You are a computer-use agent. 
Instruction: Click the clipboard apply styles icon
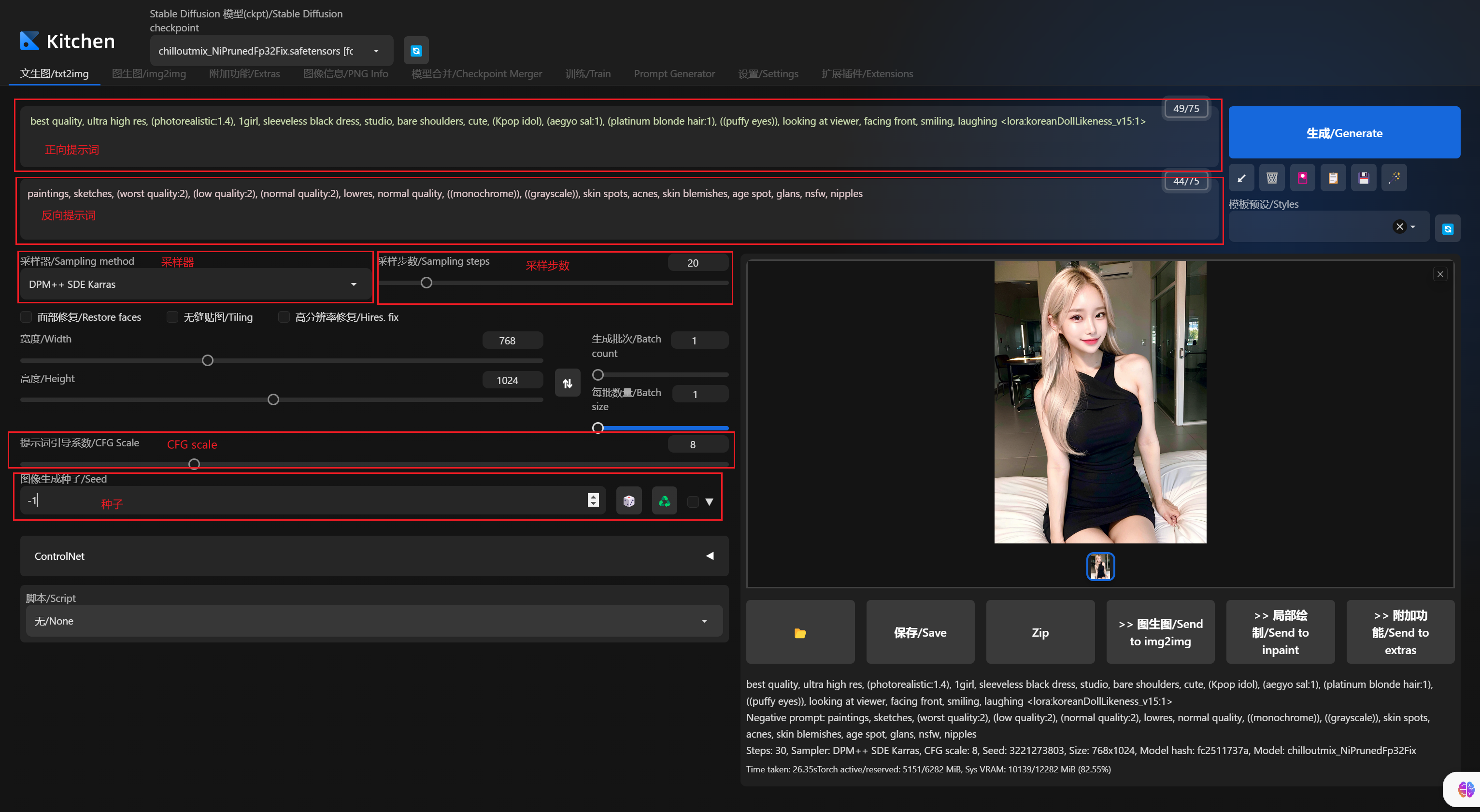tap(1333, 178)
